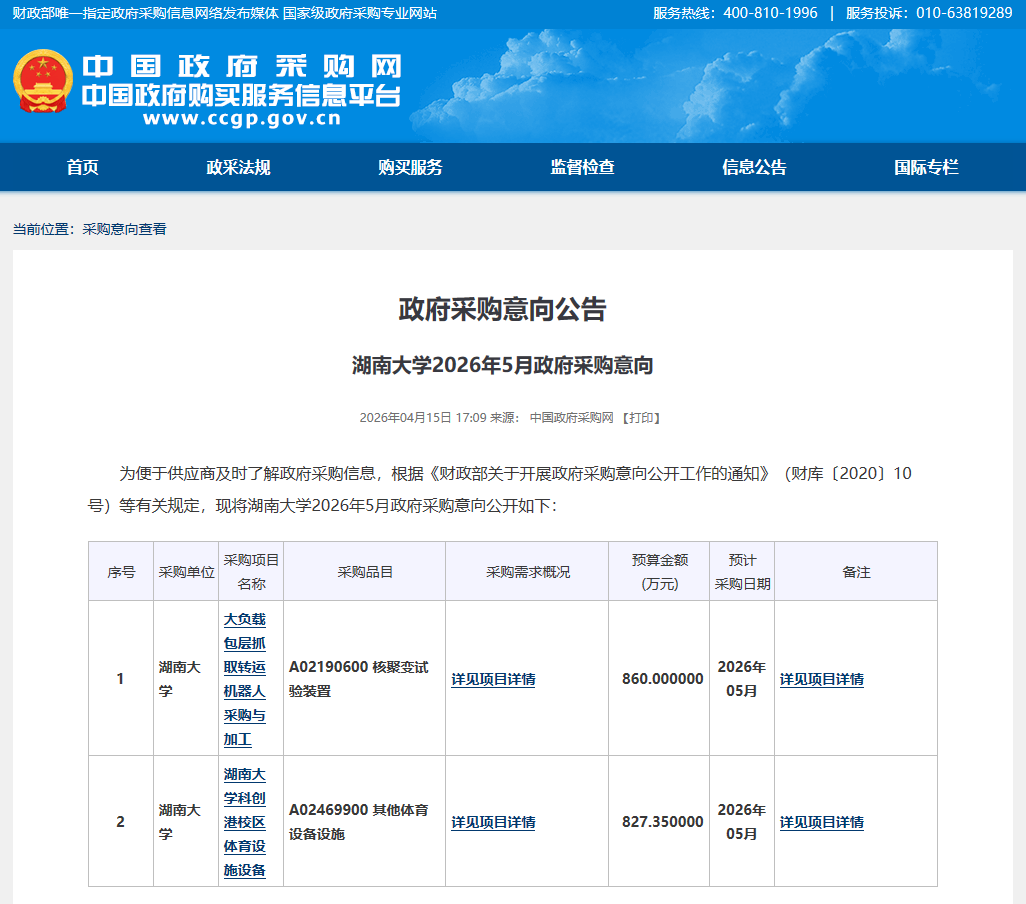Click the 采购单位 column header

[x=186, y=572]
